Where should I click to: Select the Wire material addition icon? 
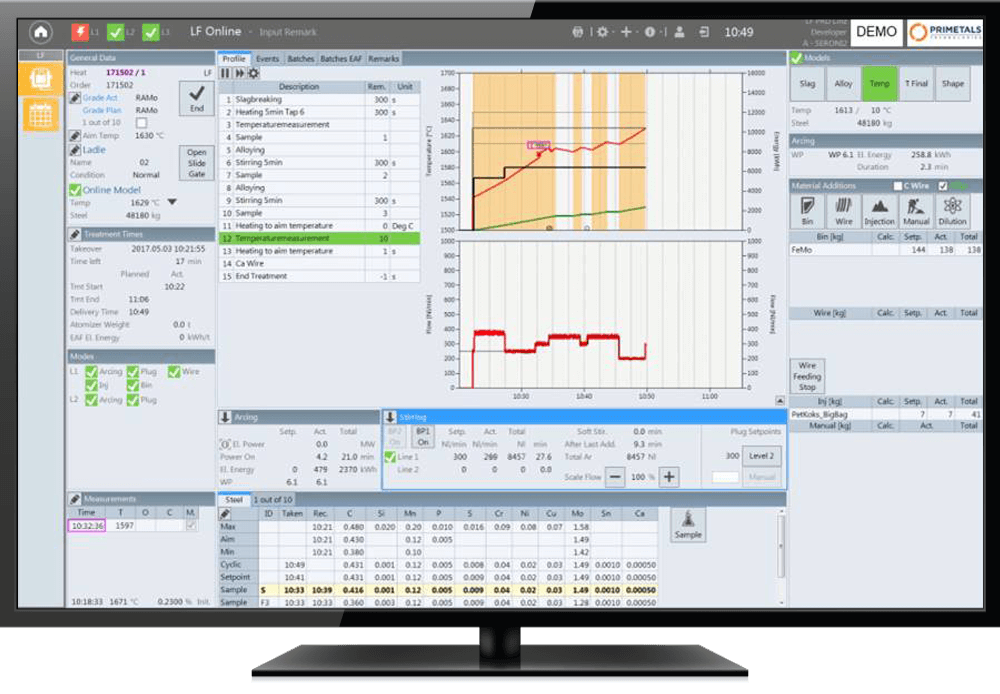pos(843,210)
